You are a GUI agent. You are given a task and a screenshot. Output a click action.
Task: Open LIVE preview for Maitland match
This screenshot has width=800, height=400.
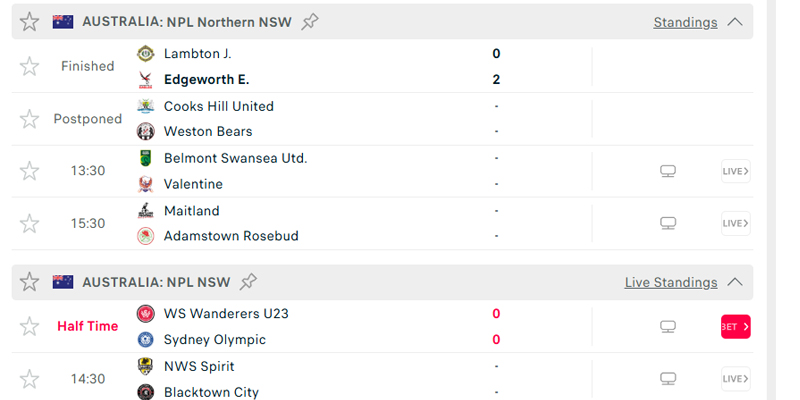[736, 223]
